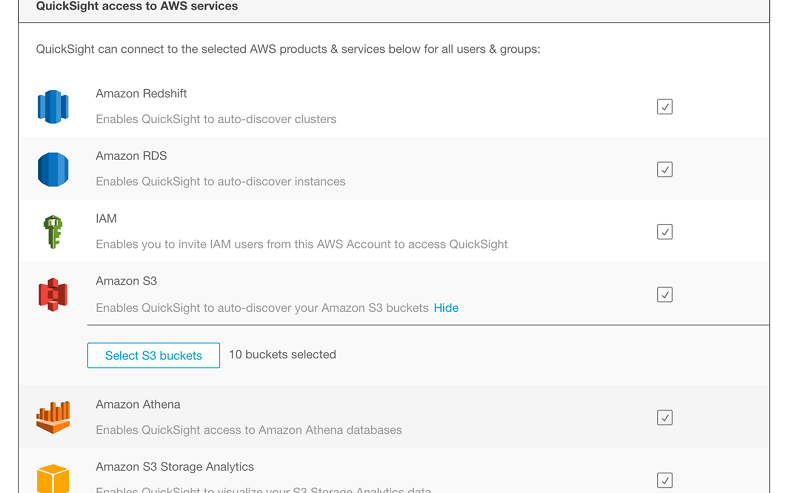Viewport: 800px width, 493px height.
Task: Uncheck the Amazon Redshift checkbox
Action: [x=665, y=107]
